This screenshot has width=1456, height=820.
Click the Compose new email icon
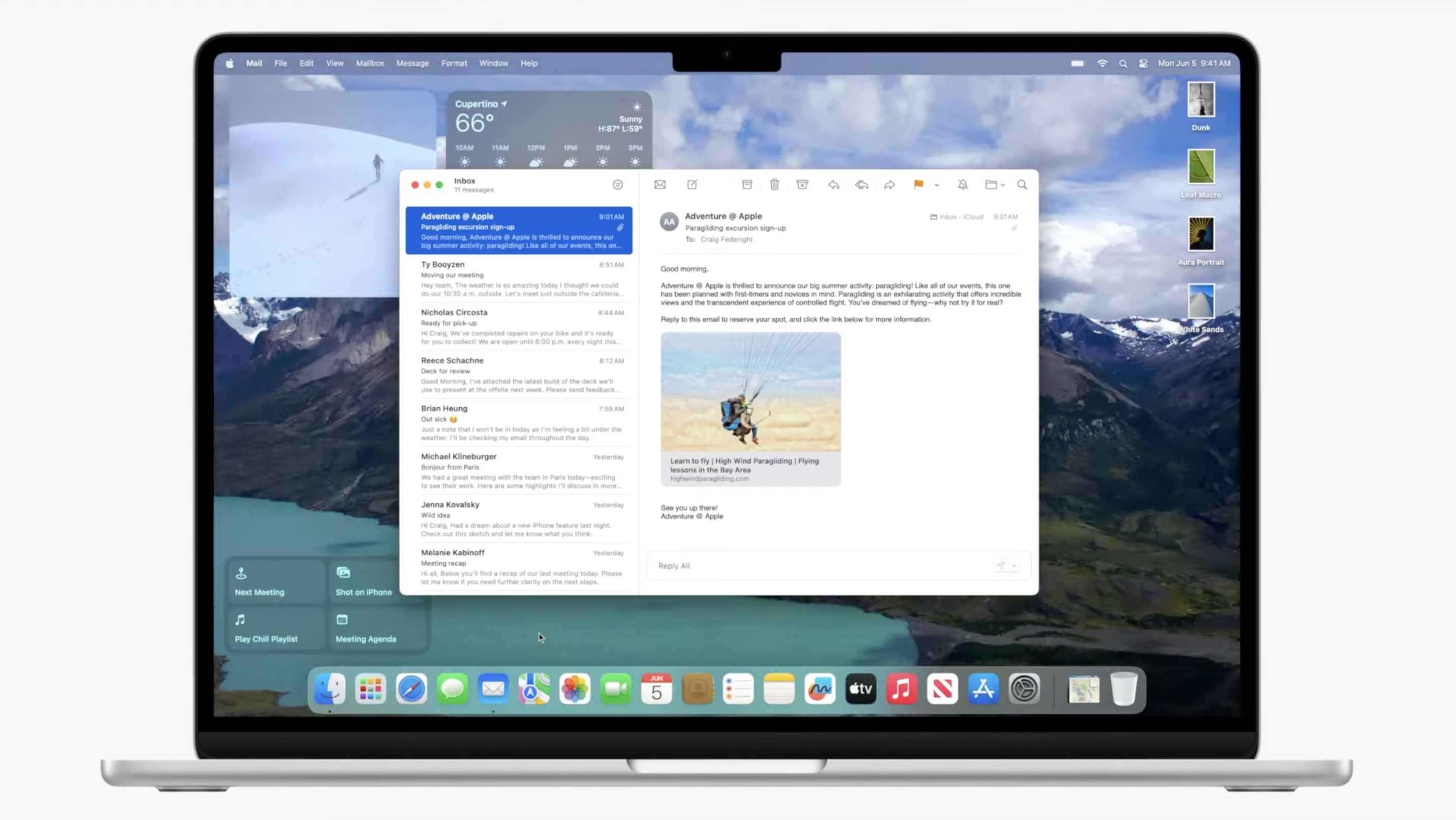coord(691,184)
